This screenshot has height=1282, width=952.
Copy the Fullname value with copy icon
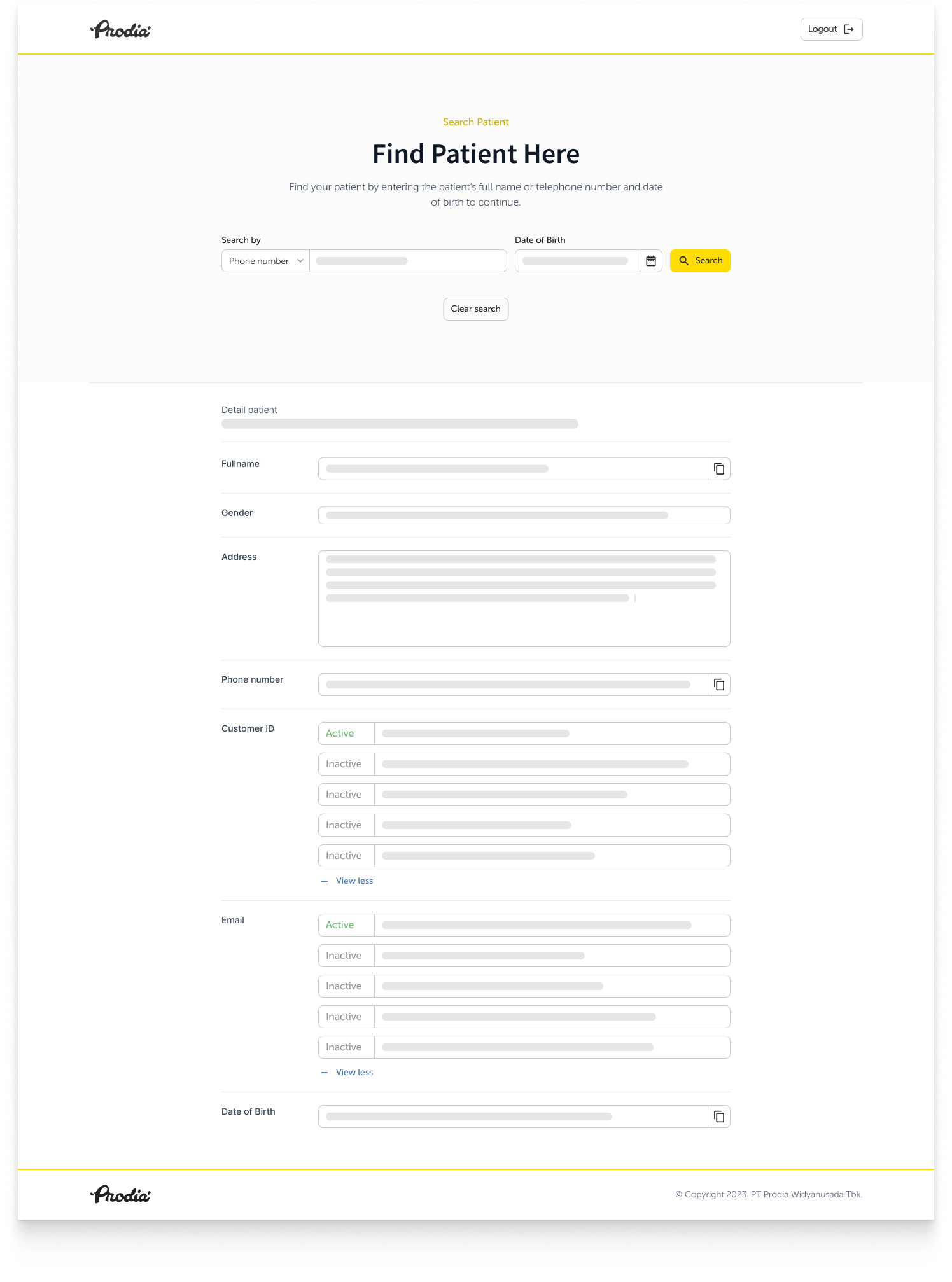pos(719,469)
